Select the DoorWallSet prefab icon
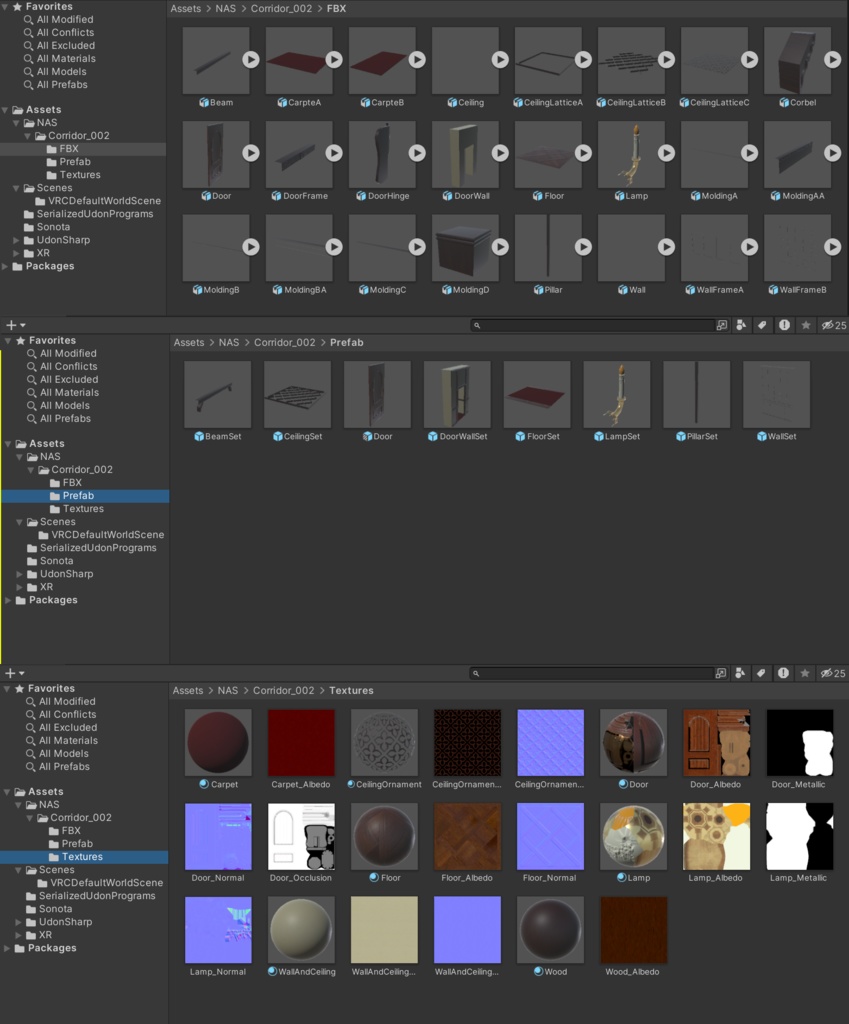Screen dimensions: 849x1024 click(457, 394)
